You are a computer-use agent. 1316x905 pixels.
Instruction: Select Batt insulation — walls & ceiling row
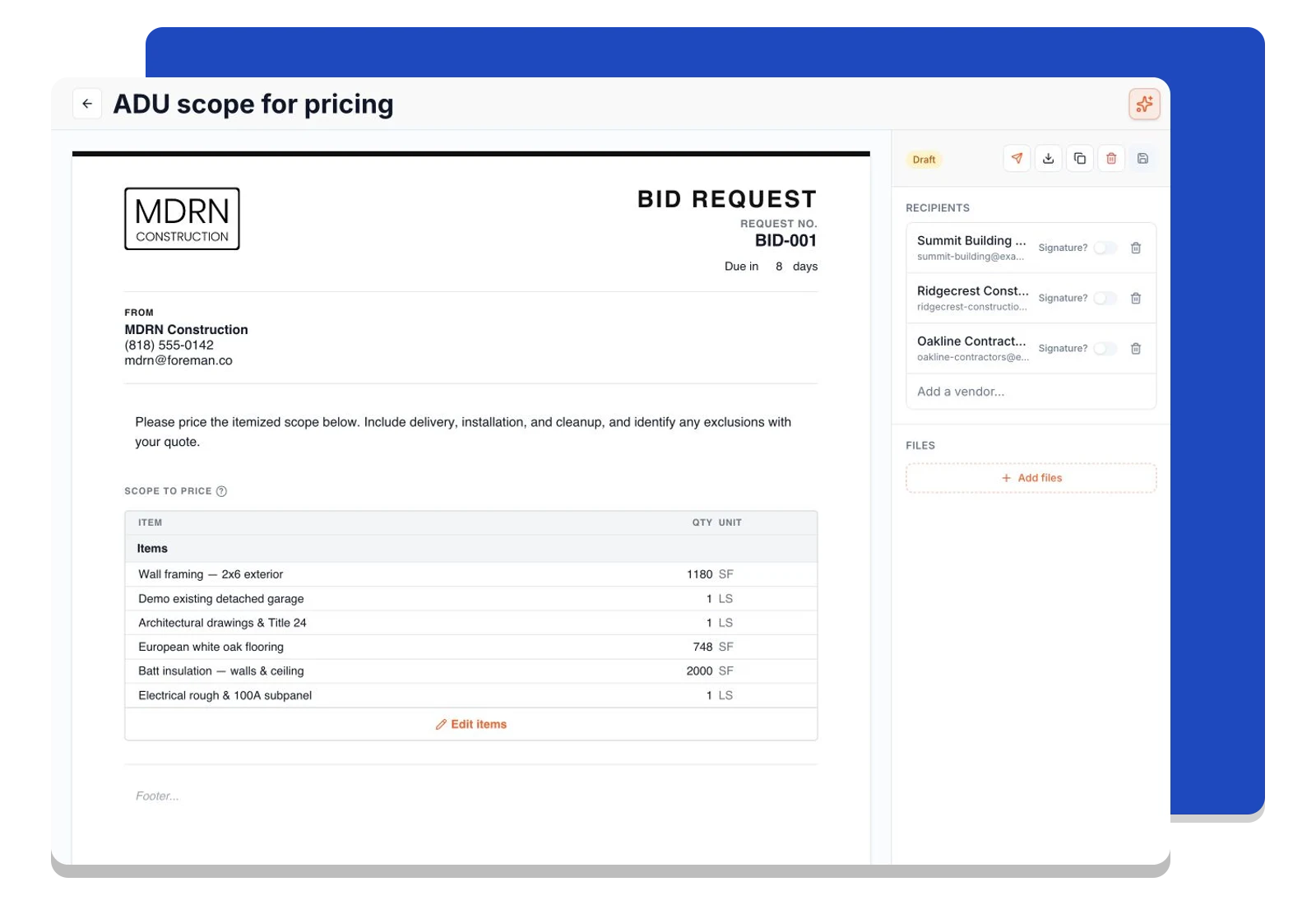click(x=470, y=671)
